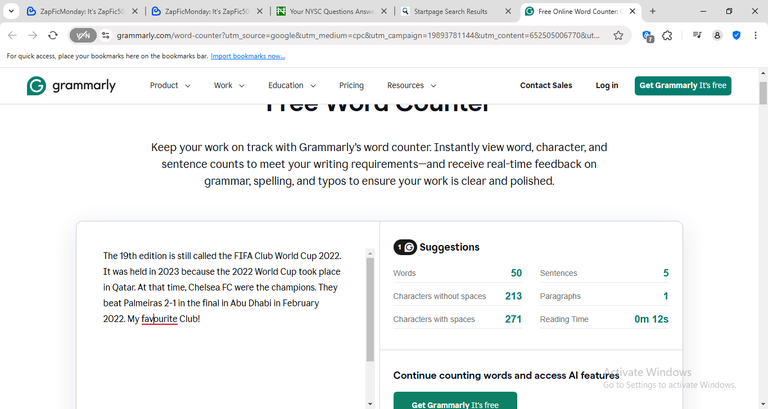Click Contact Sales link
This screenshot has height=409, width=768.
(546, 85)
